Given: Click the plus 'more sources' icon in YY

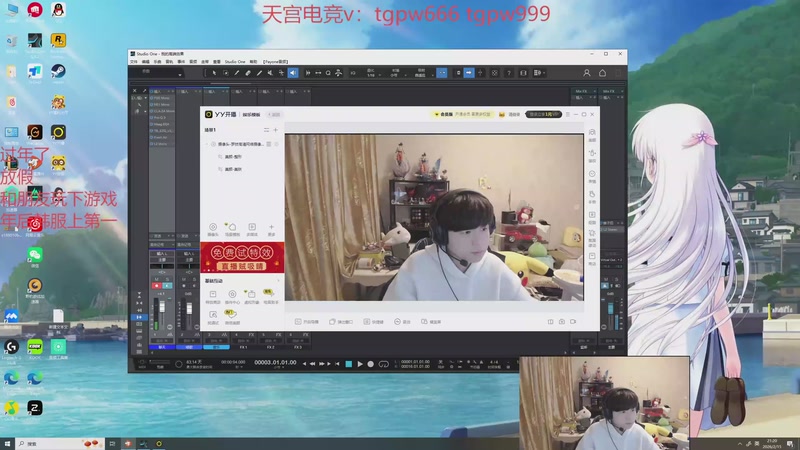Looking at the screenshot, I should tap(271, 229).
